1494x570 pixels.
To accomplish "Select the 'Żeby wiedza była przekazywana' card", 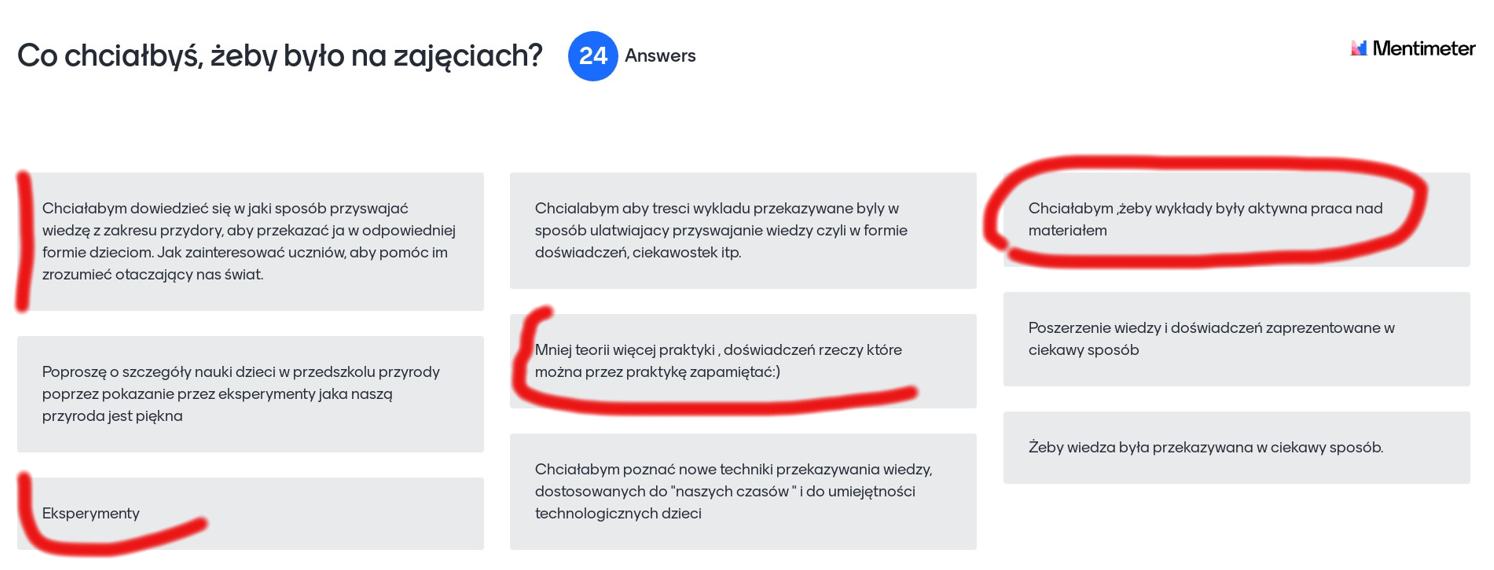I will (1237, 448).
